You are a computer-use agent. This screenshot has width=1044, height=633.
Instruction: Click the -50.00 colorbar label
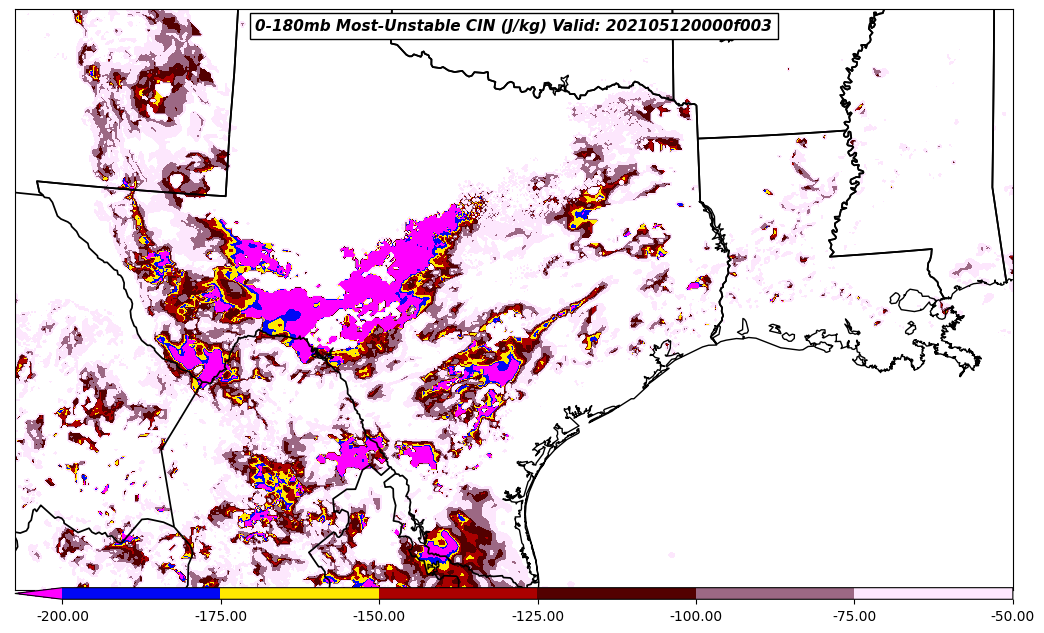(1012, 616)
